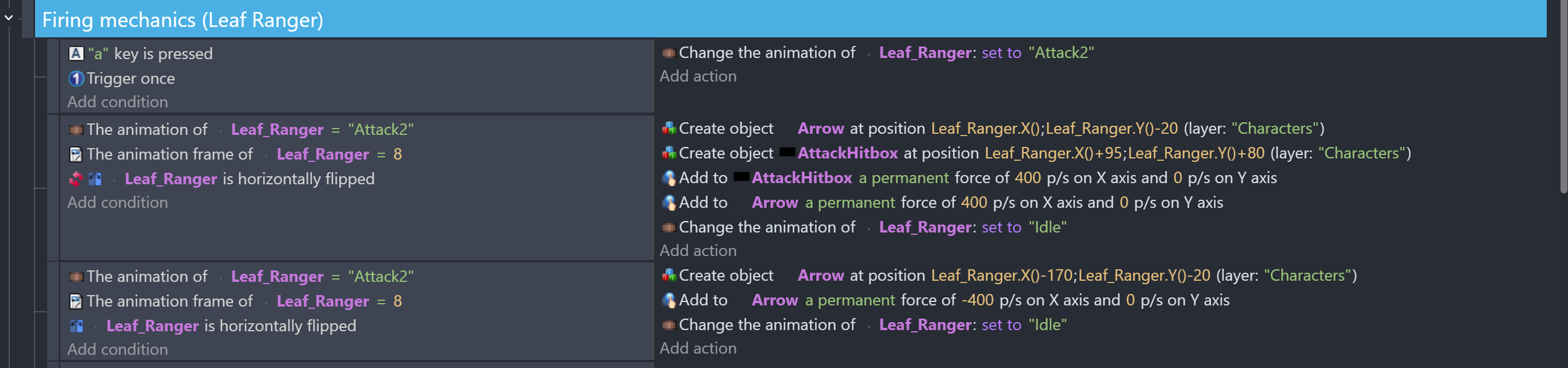
Task: Click Add condition below Trigger once
Action: coord(117,102)
